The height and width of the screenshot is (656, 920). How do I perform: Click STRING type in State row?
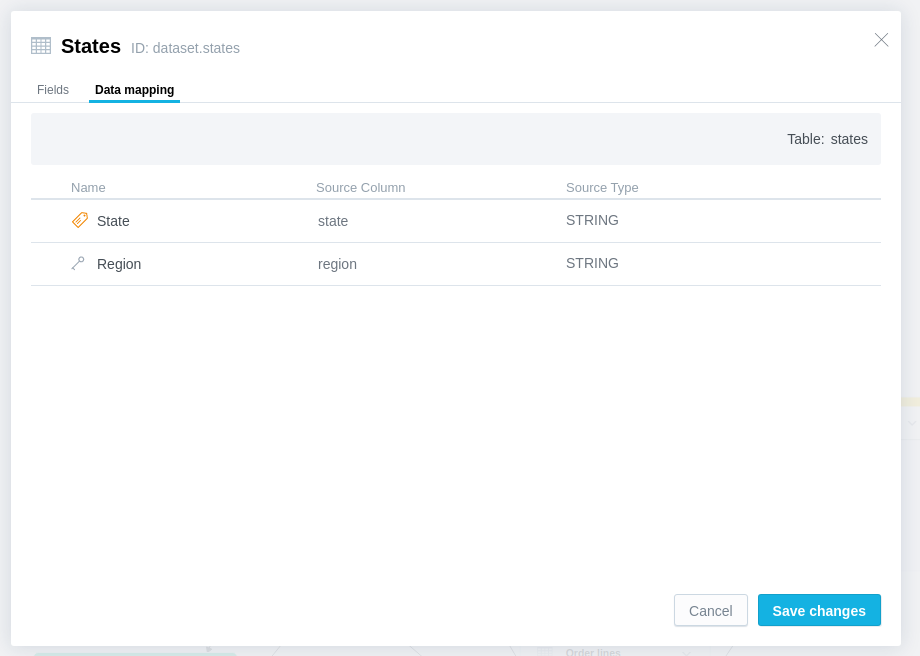[x=592, y=220]
